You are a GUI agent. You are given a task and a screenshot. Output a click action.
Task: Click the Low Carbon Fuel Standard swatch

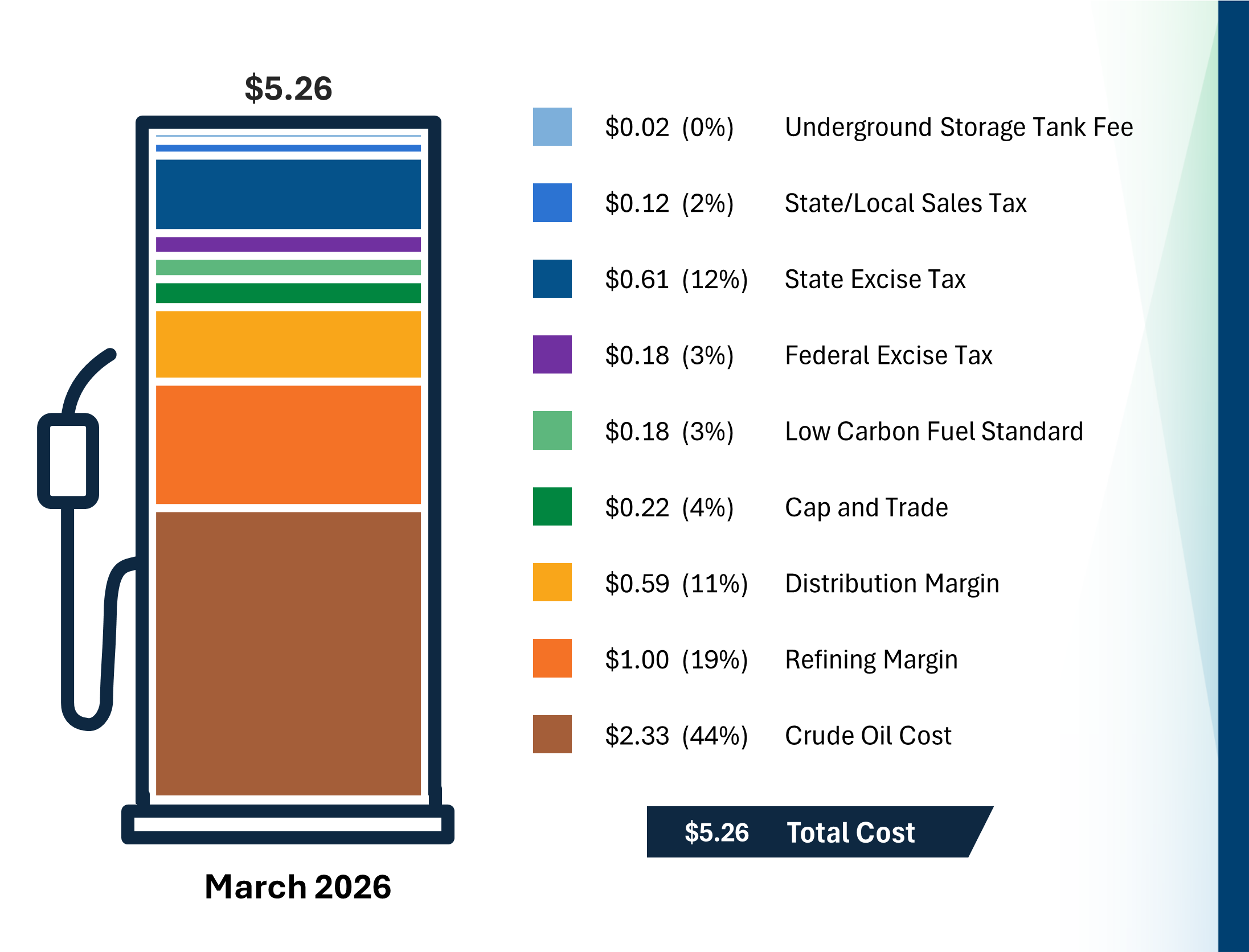[552, 430]
